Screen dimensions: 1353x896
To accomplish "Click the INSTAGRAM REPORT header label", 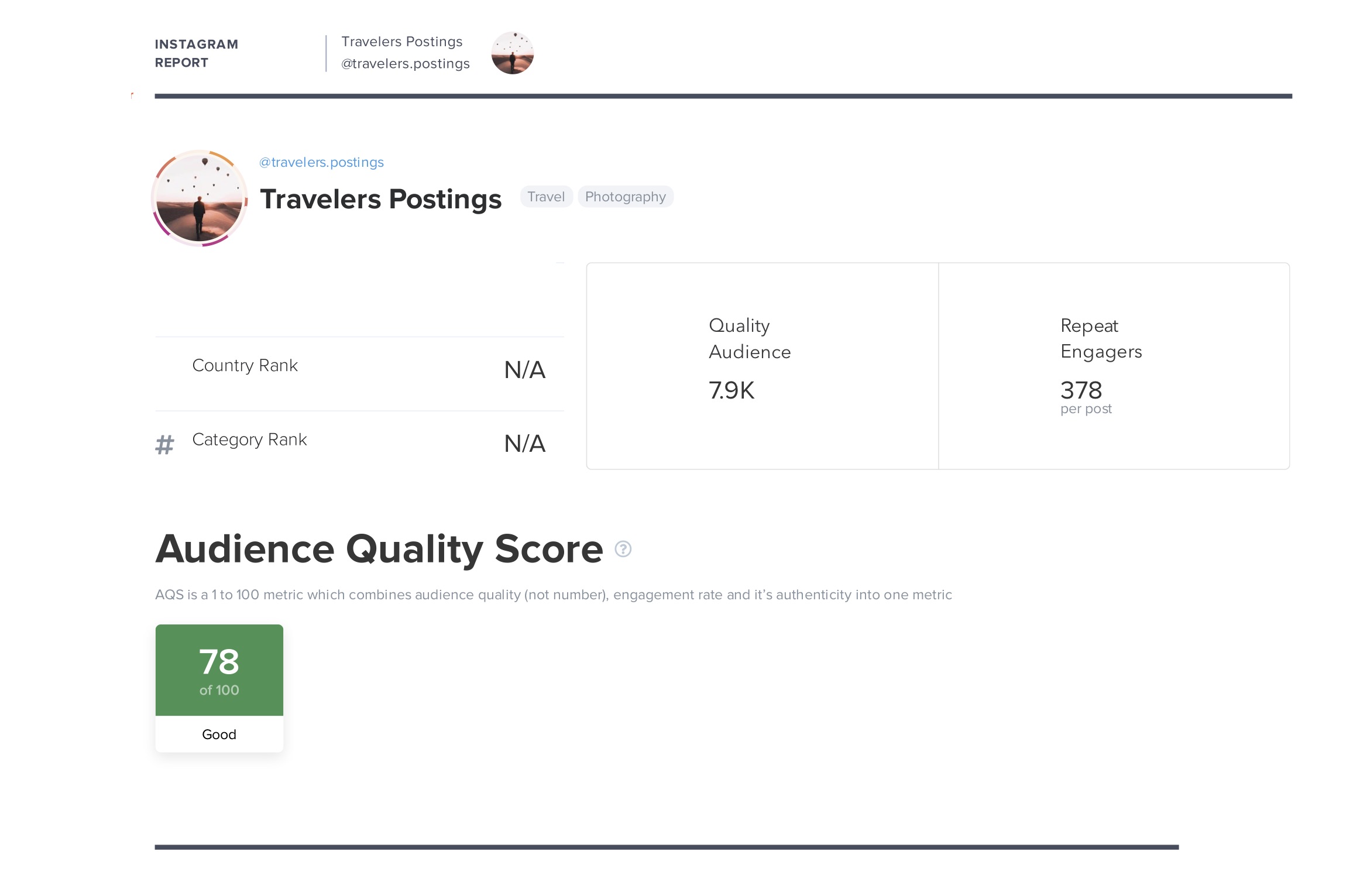I will pyautogui.click(x=196, y=53).
